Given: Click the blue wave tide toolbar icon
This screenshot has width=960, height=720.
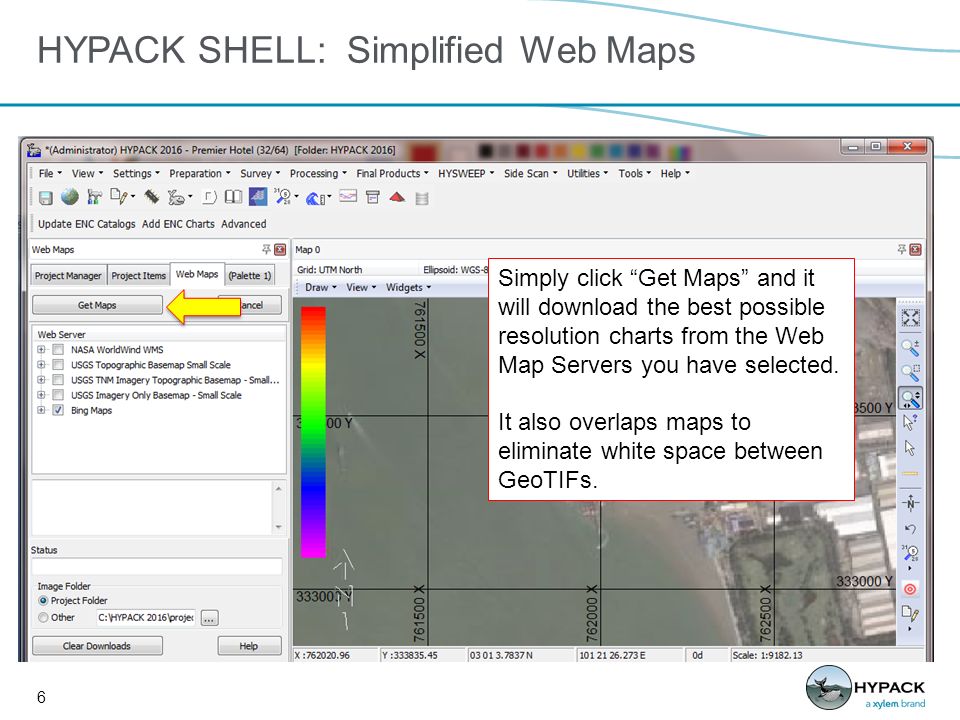Looking at the screenshot, I should coord(315,198).
